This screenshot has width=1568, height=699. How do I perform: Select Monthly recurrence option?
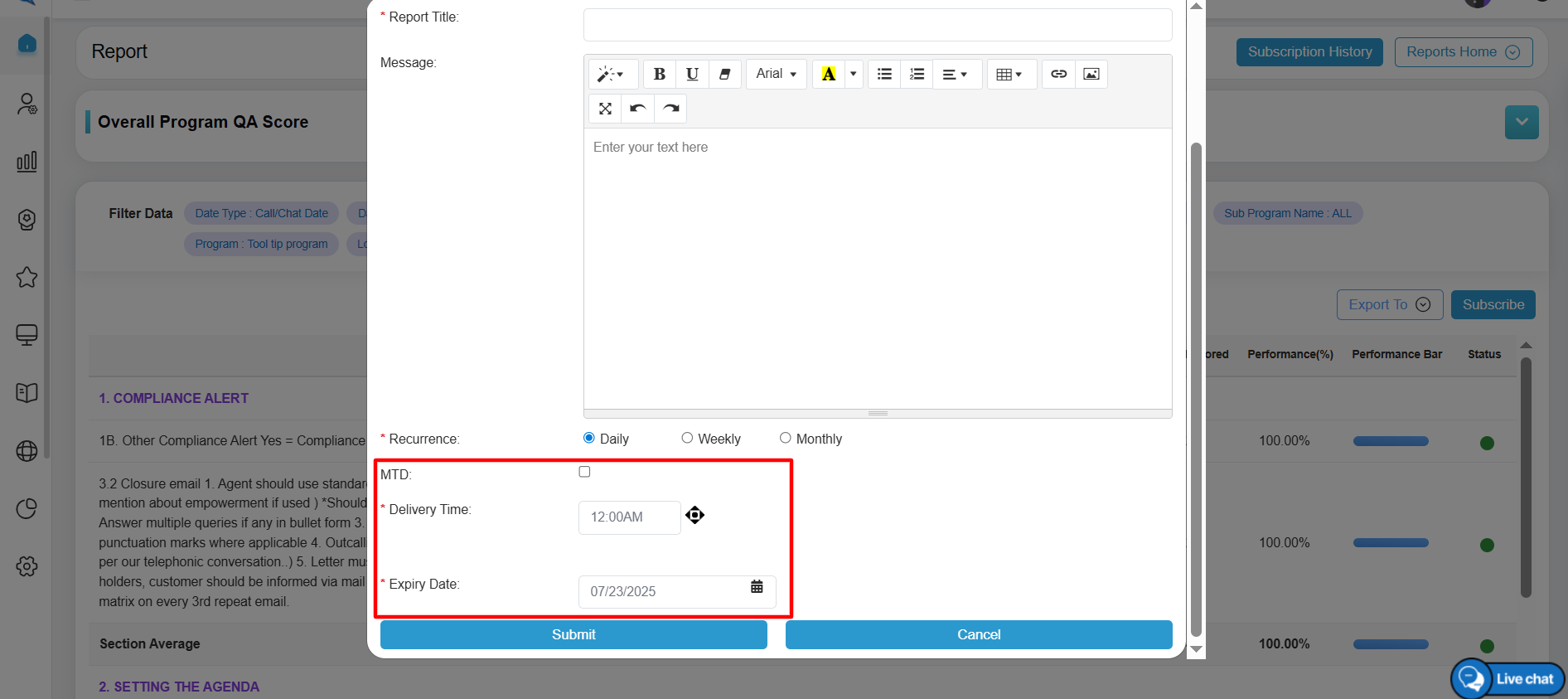tap(785, 438)
